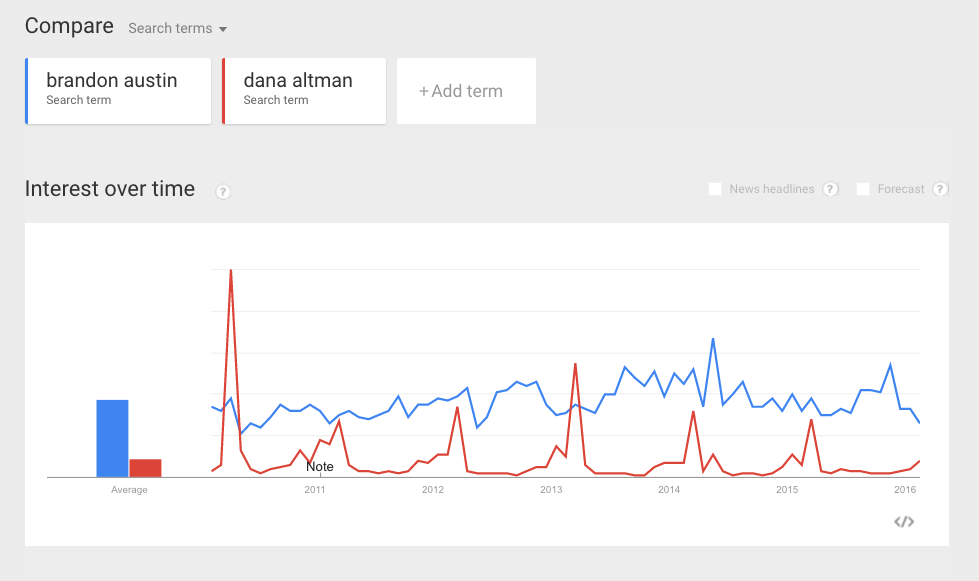Click the Add term button
This screenshot has width=979, height=581.
466,91
